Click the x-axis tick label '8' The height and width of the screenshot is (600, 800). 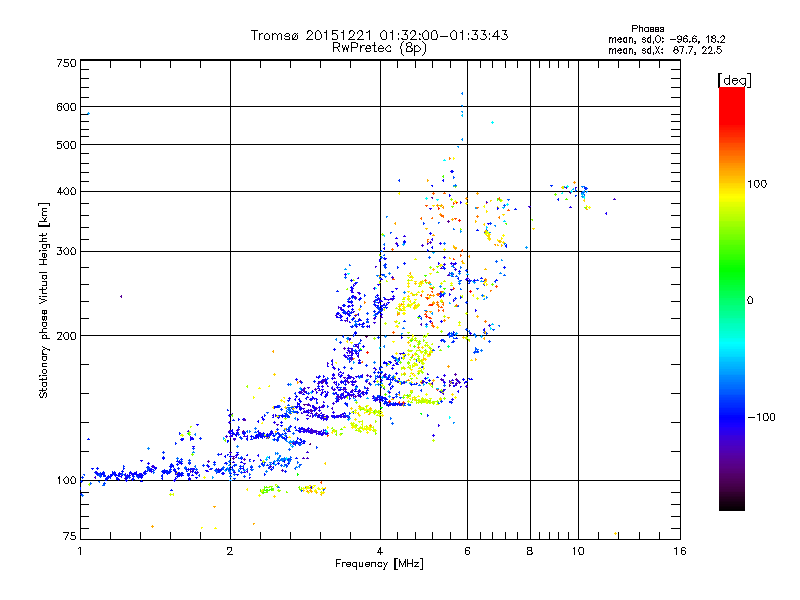530,551
